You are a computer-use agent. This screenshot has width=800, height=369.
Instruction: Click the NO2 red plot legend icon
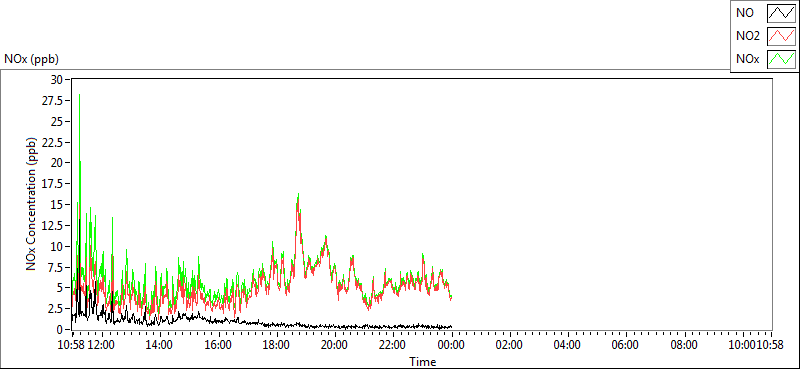click(x=782, y=36)
